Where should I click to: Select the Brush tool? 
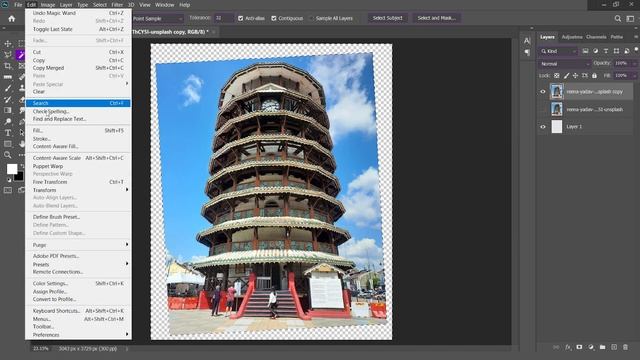8,88
